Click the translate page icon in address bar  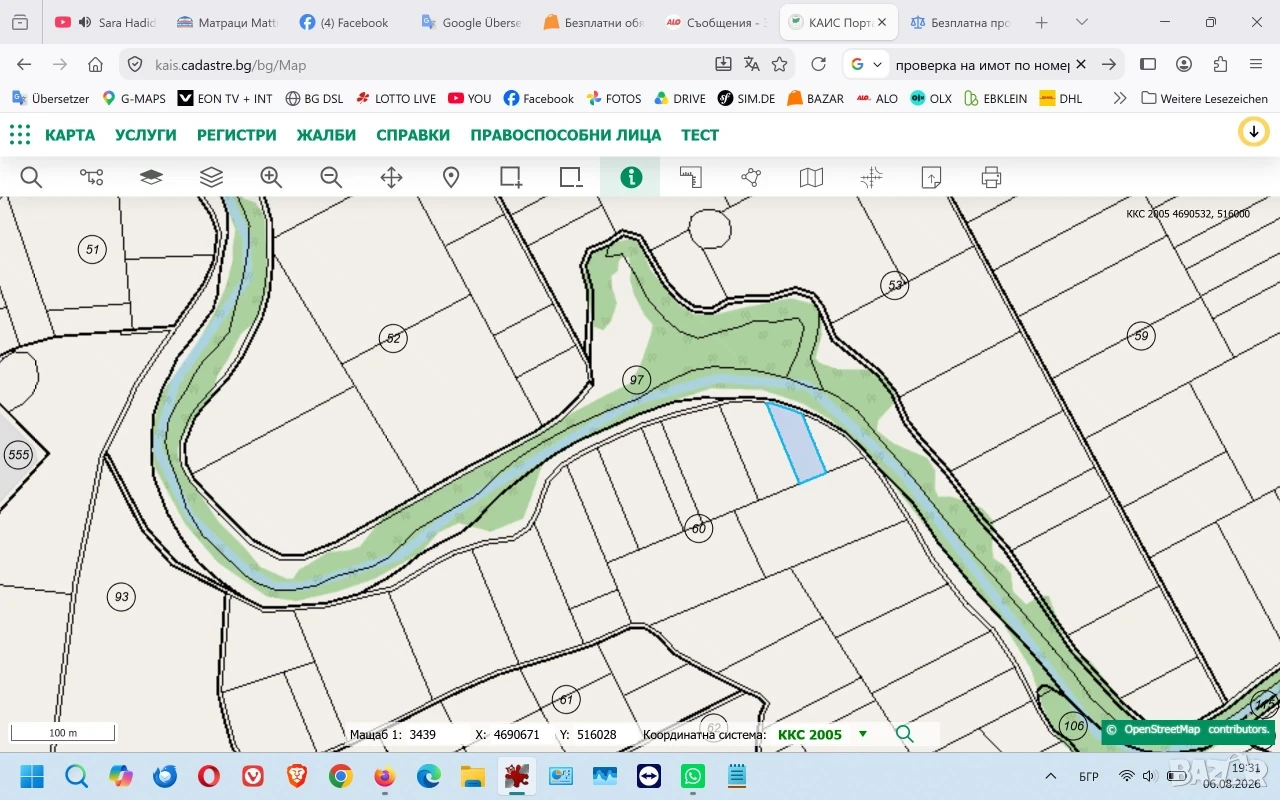pos(751,64)
